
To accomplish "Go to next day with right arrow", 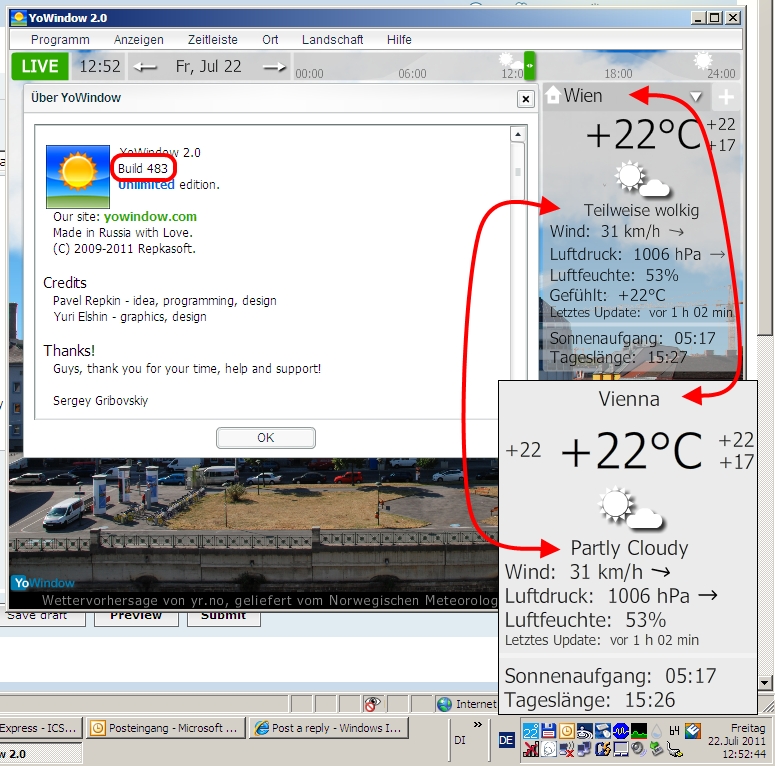I will (x=274, y=67).
